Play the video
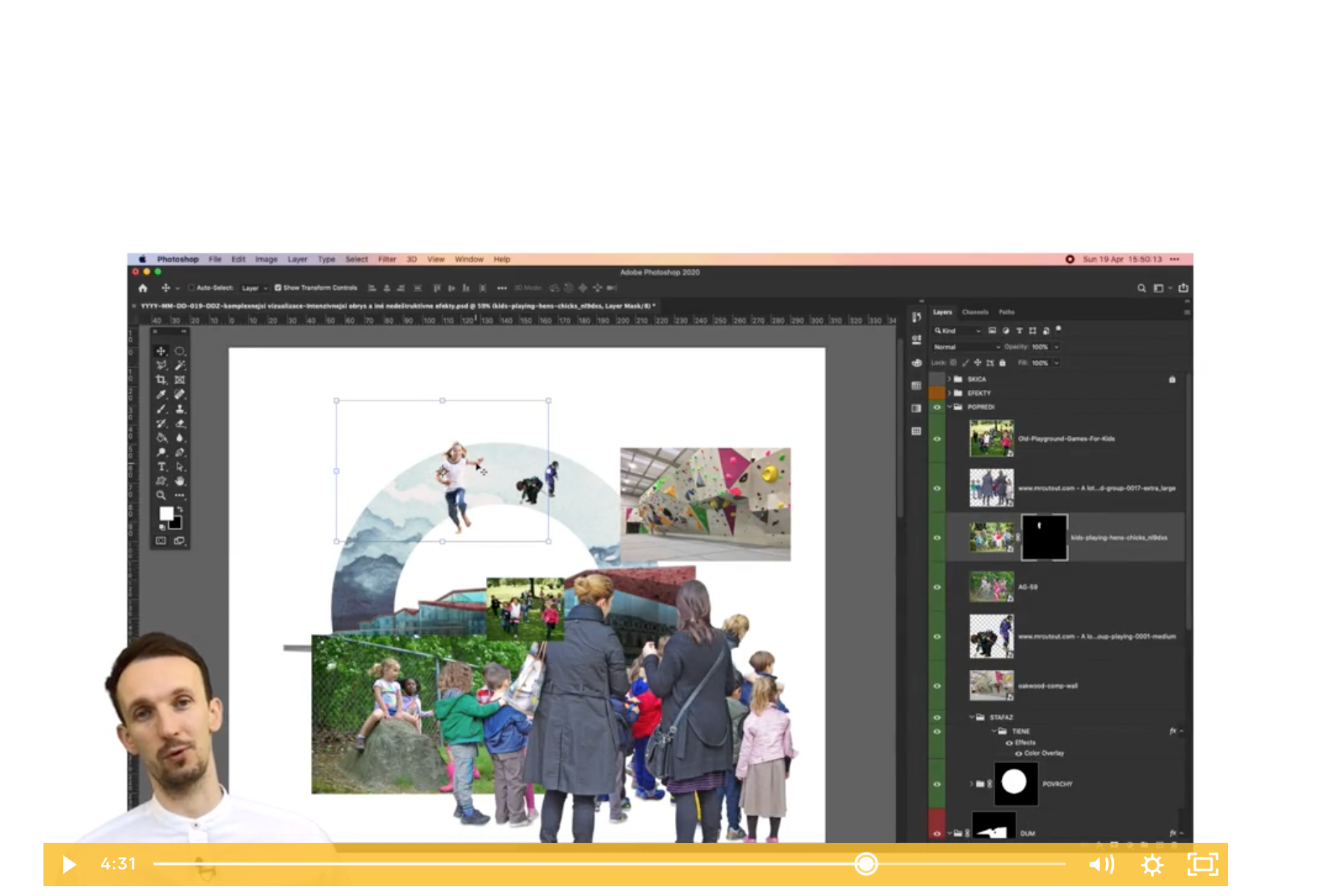Viewport: 1319px width, 896px height. [69, 864]
